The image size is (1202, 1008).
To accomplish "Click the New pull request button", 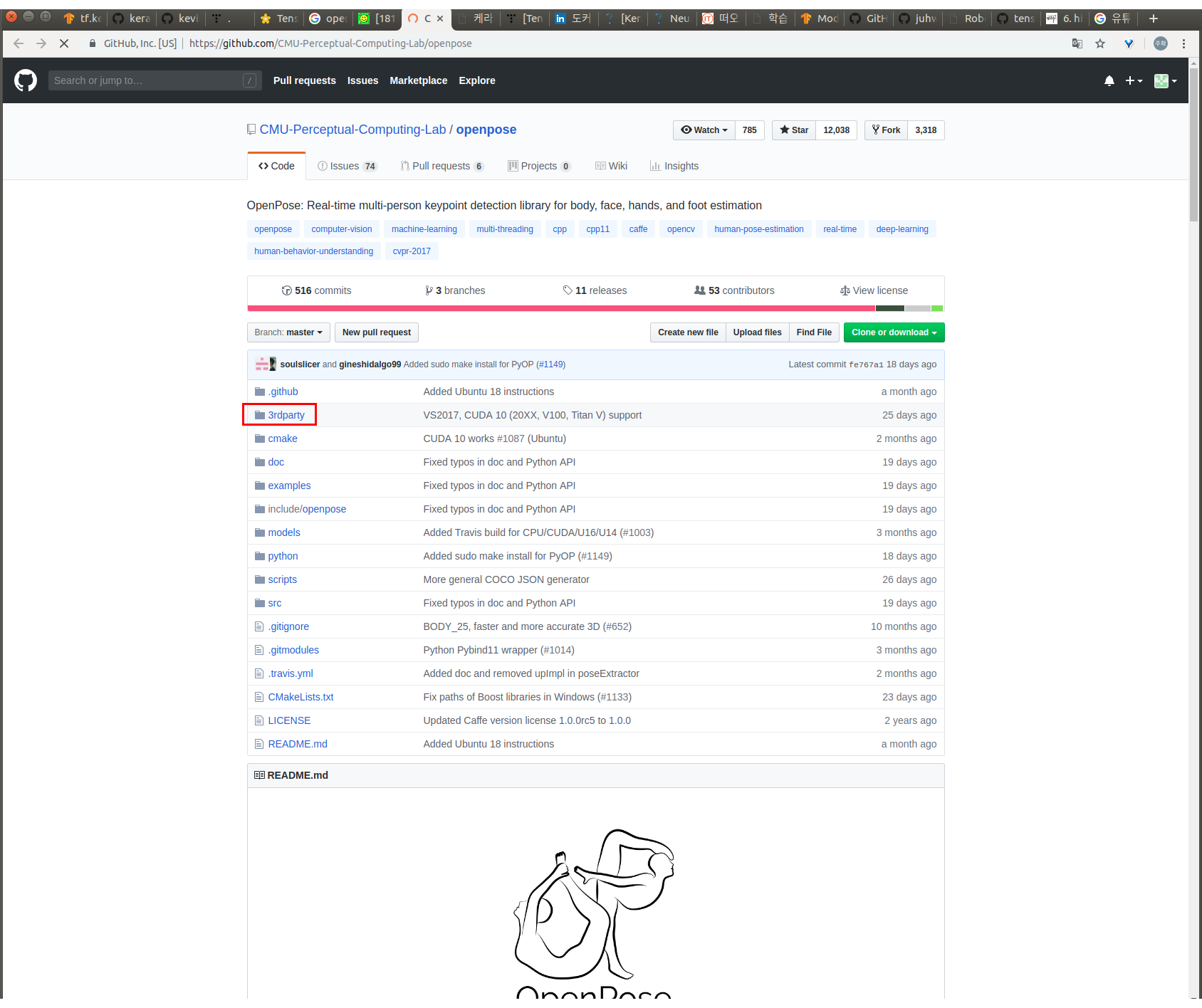I will (x=376, y=332).
